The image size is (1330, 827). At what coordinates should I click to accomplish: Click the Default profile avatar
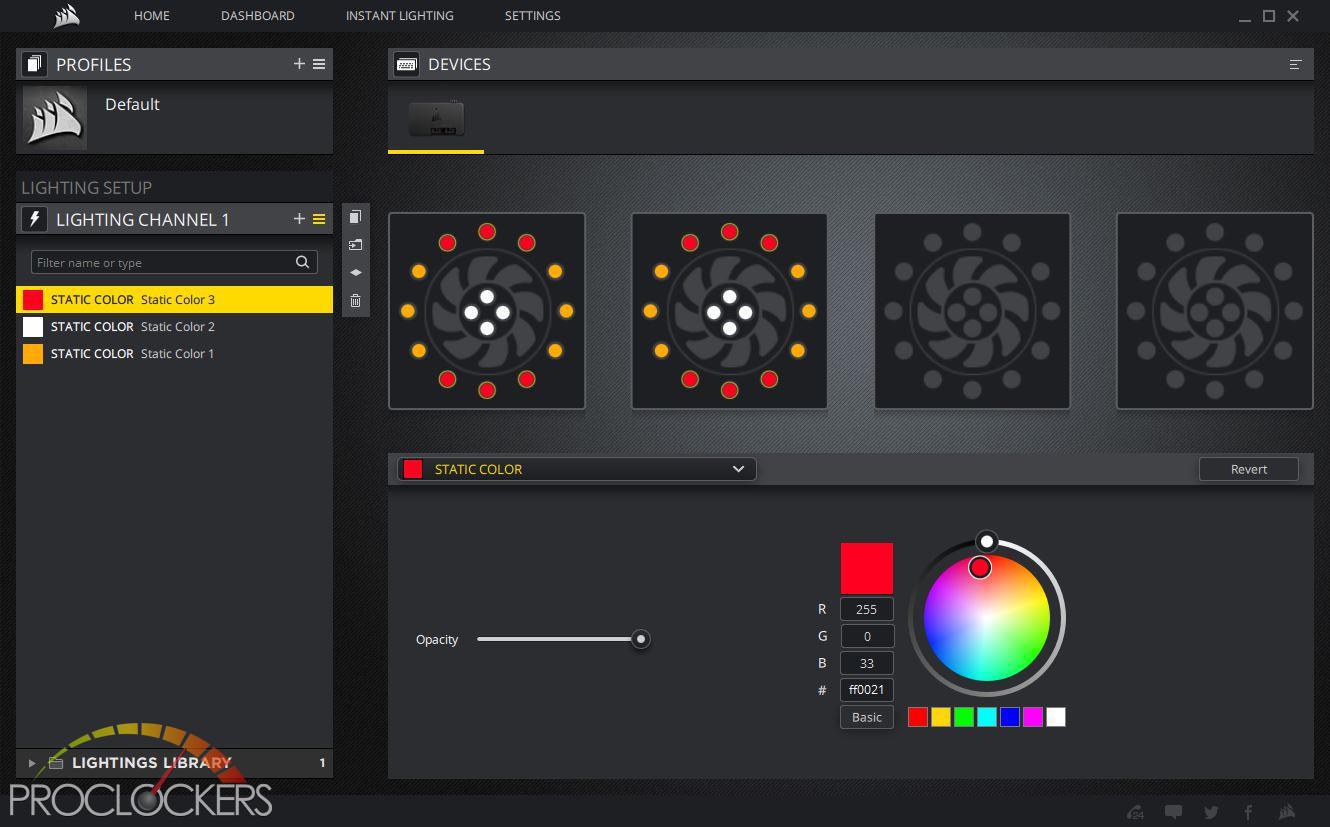click(55, 118)
